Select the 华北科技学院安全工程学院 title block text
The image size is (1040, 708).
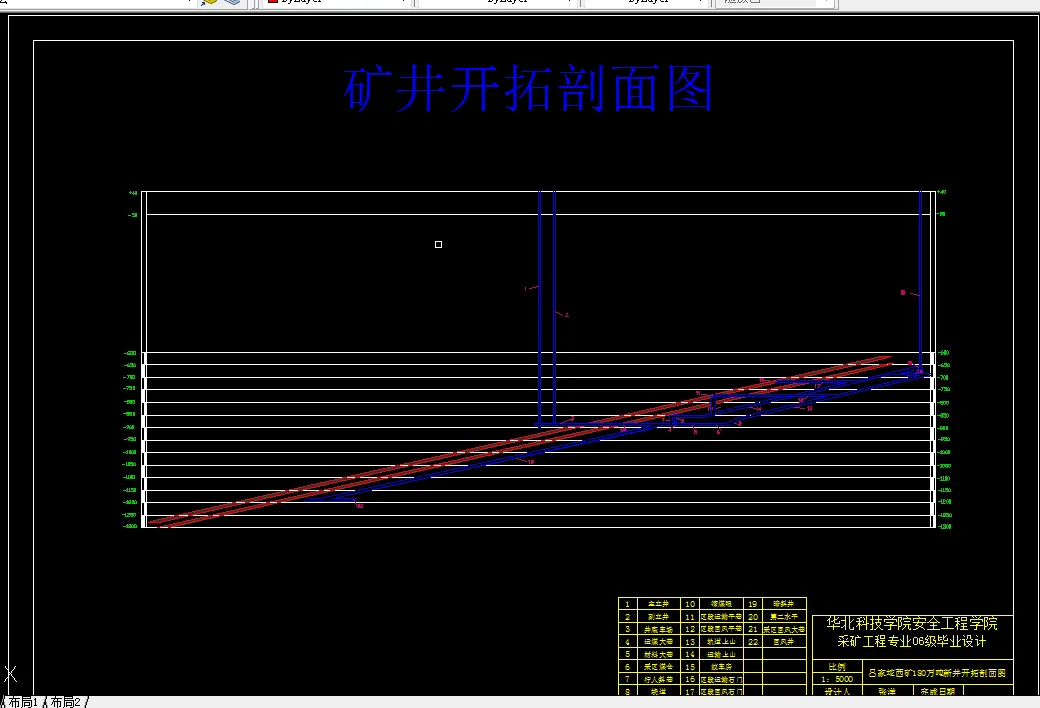click(912, 624)
